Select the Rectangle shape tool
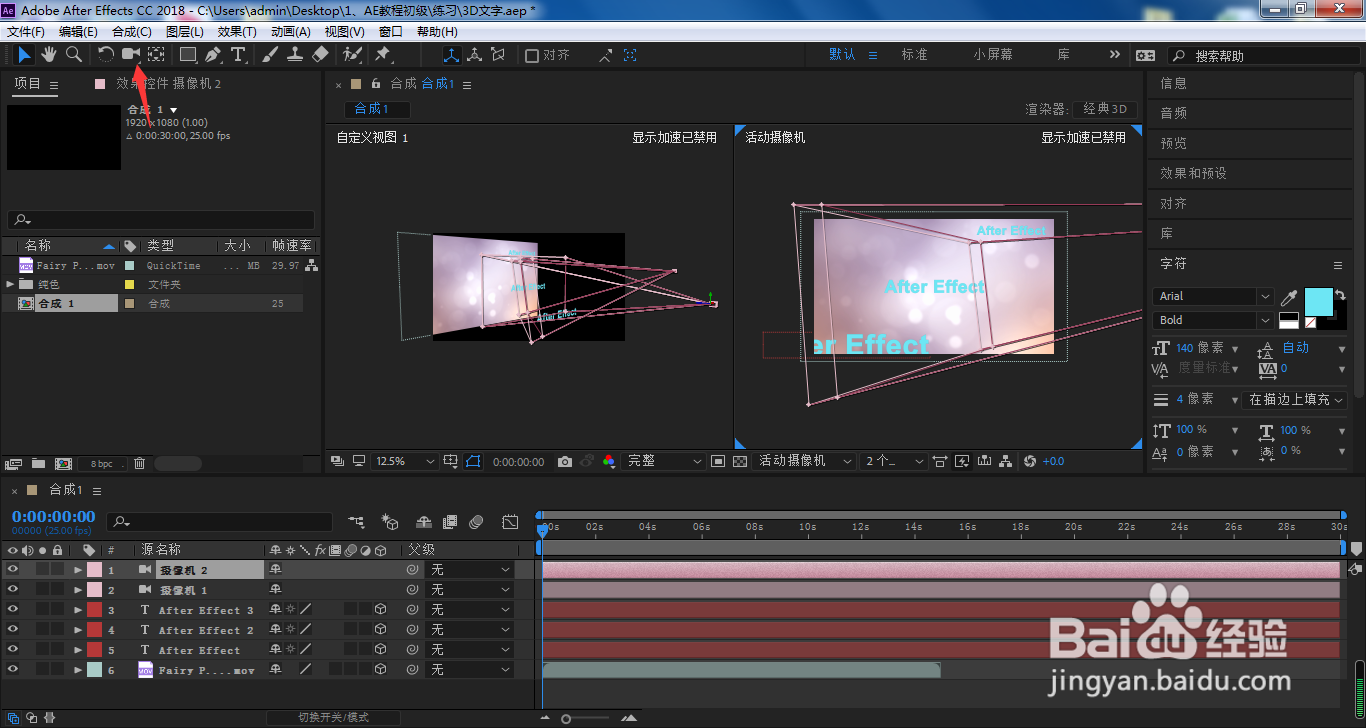The image size is (1366, 728). (x=188, y=55)
